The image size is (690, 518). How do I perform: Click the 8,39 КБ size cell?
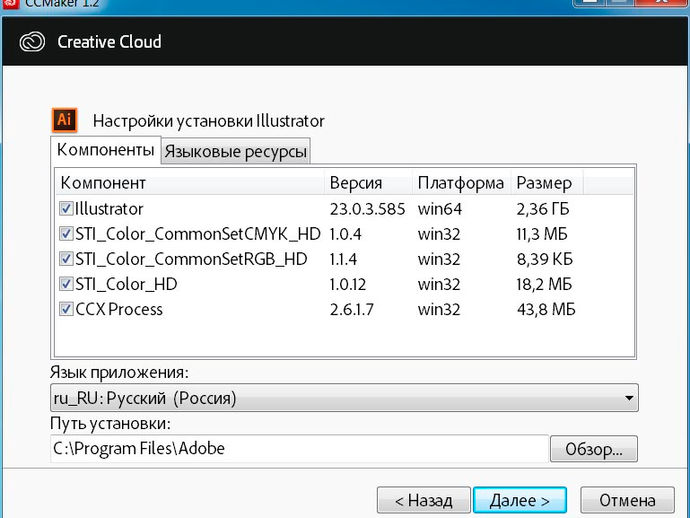coord(545,259)
